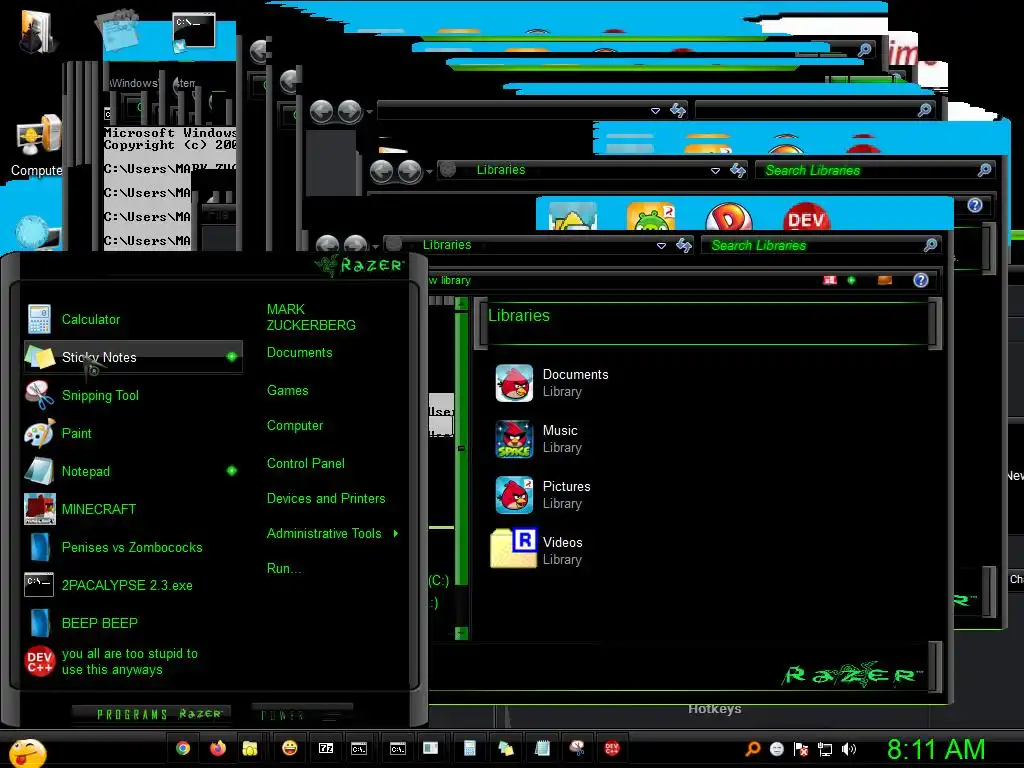Click the smiley Start orb

[x=27, y=753]
